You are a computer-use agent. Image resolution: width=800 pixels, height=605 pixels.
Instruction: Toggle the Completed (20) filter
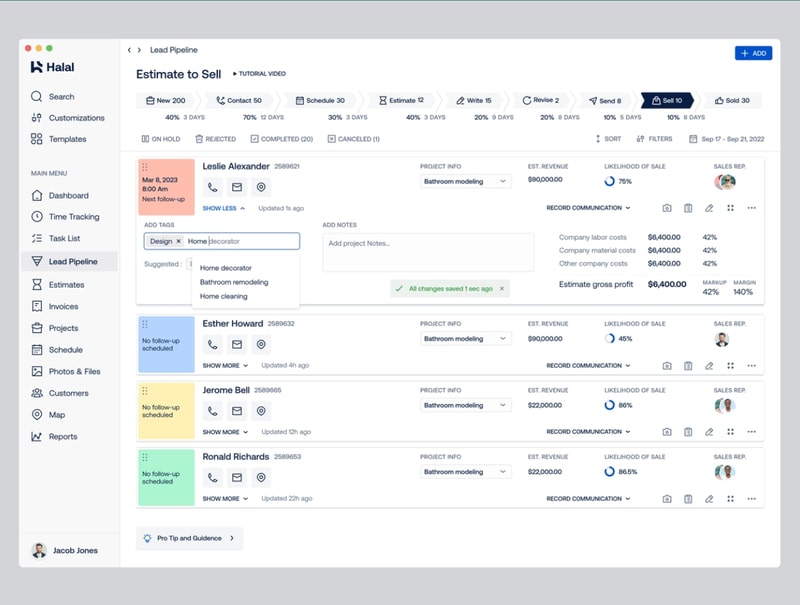pyautogui.click(x=282, y=139)
